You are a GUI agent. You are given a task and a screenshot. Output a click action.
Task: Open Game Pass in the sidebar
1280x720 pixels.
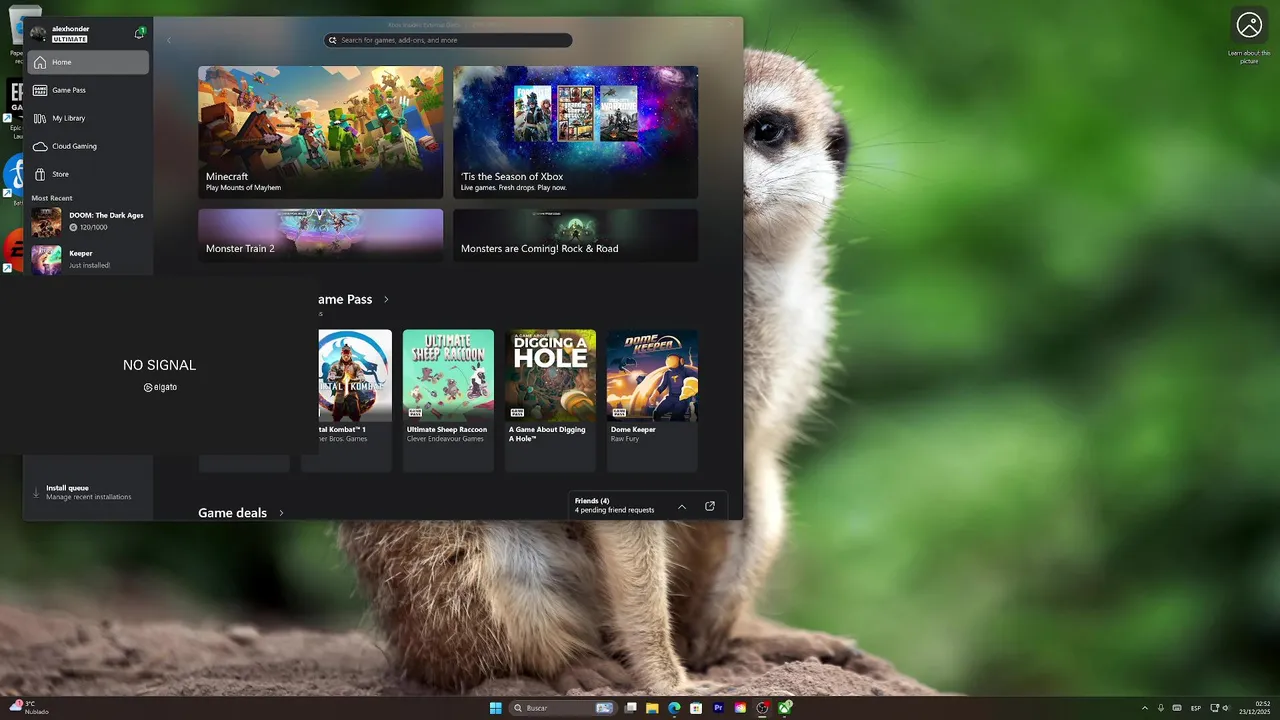[88, 90]
